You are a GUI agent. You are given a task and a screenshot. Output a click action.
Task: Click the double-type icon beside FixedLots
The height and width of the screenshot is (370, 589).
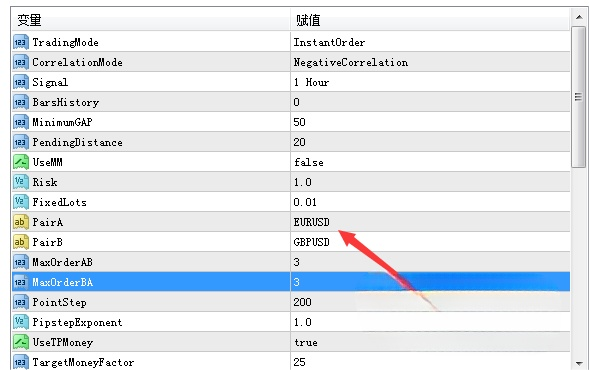21,202
